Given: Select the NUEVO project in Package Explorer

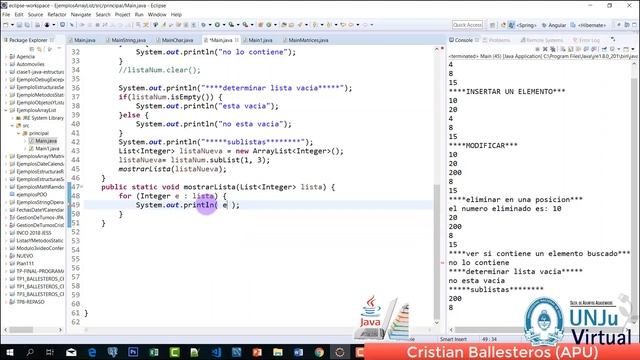Looking at the screenshot, I should click(25, 256).
